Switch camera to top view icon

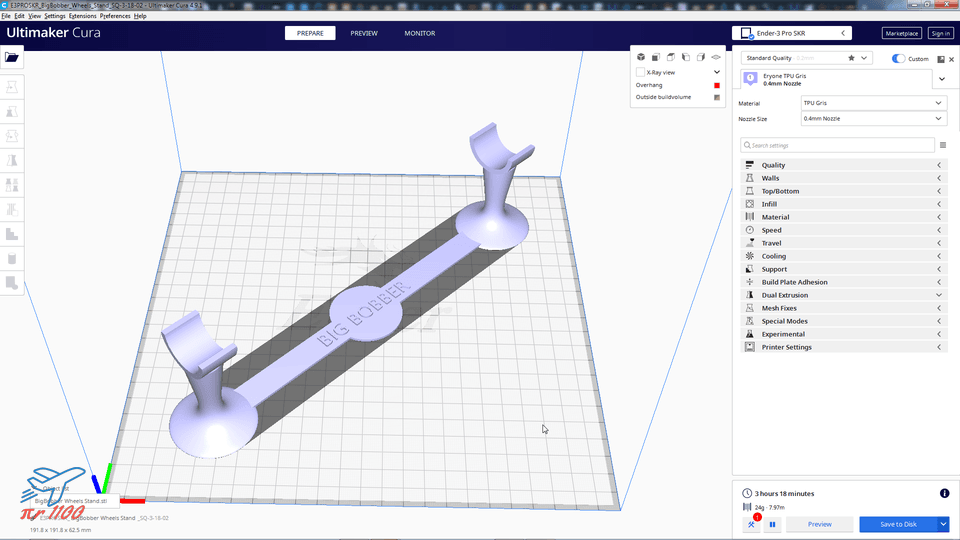[x=671, y=57]
